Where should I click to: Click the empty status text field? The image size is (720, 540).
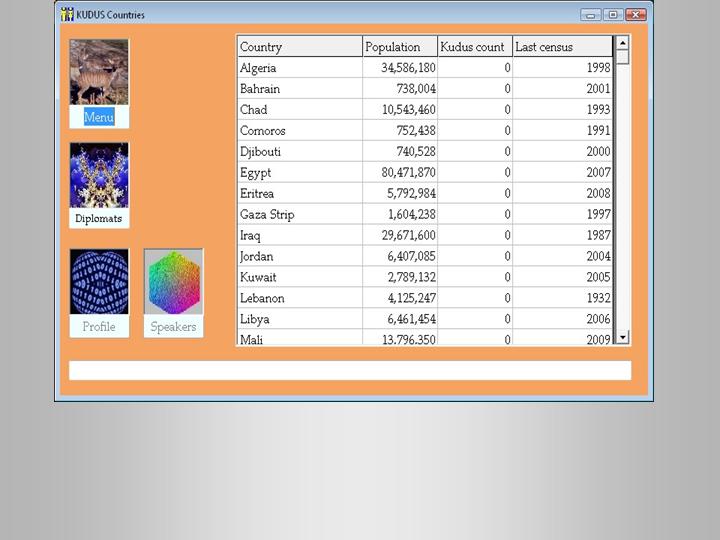point(350,371)
